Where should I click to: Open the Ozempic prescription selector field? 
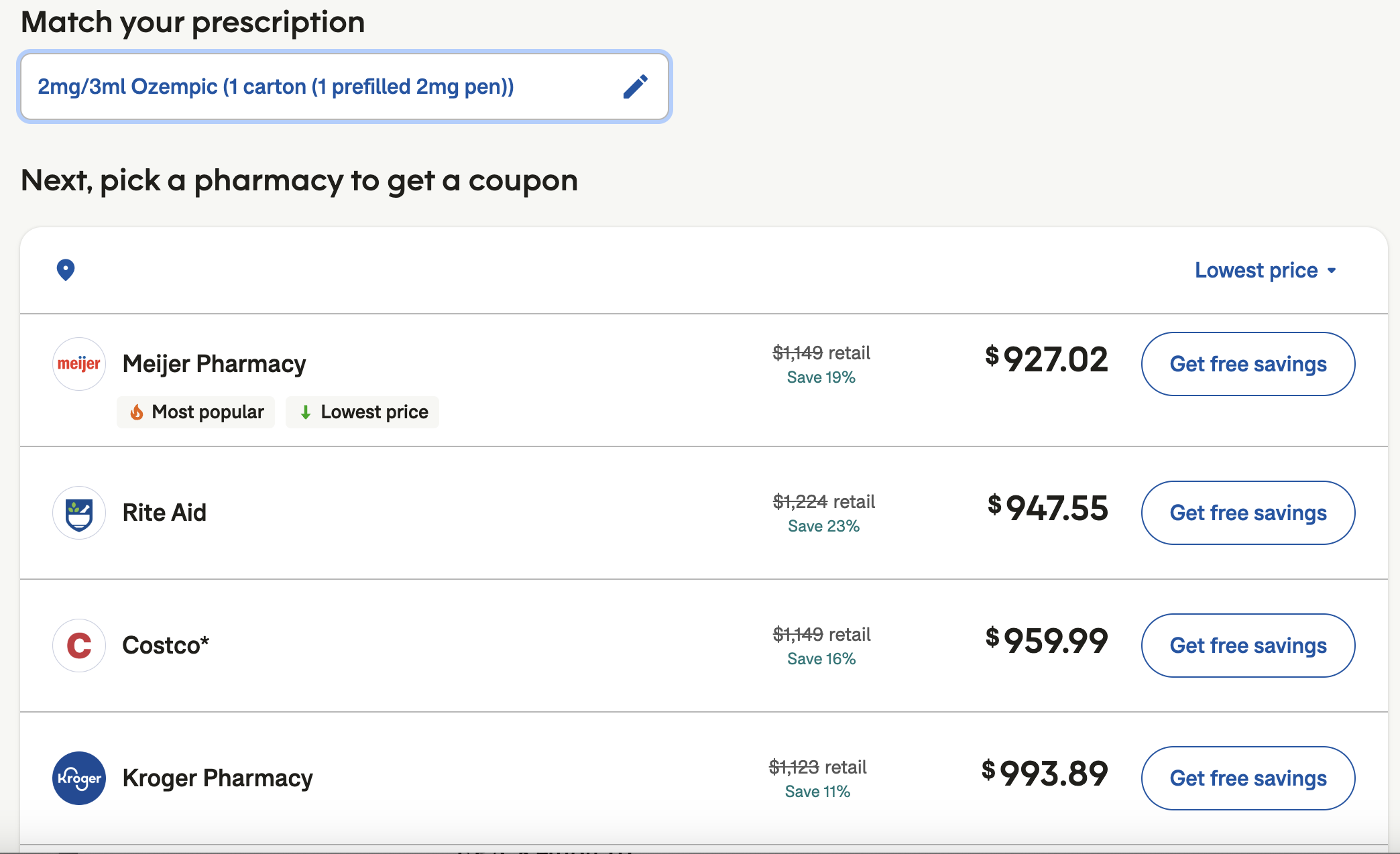point(322,86)
